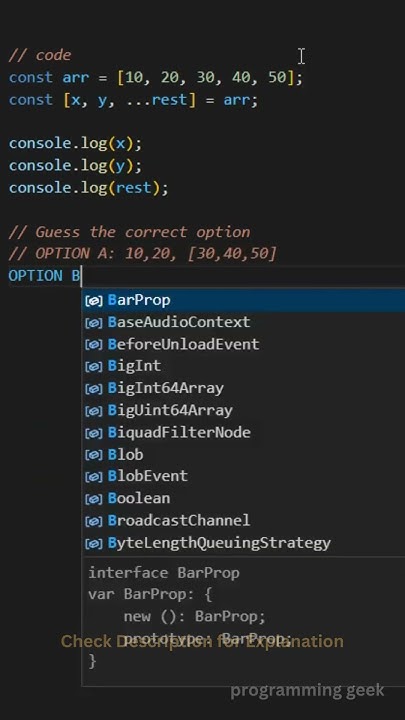Click the icon next to BiquadFilterNode
The image size is (405, 720).
click(94, 433)
